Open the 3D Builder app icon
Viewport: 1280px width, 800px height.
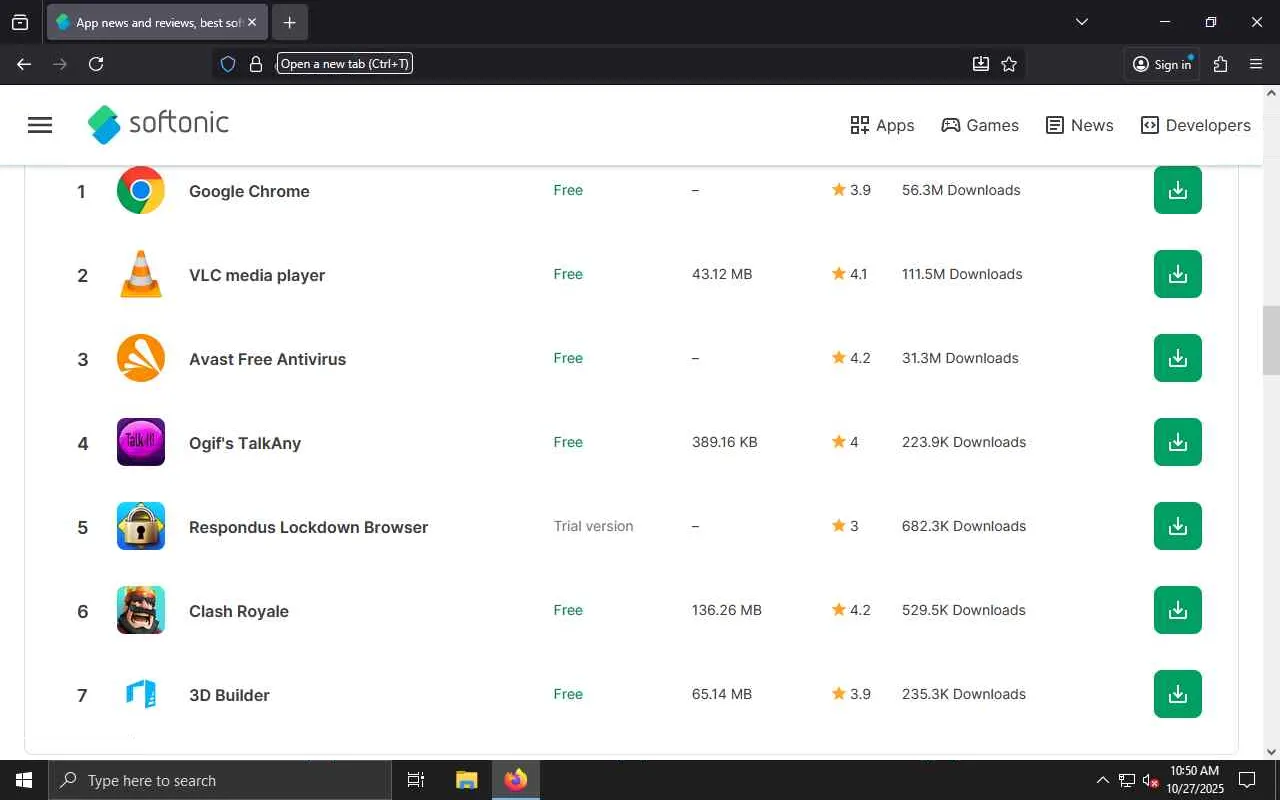[x=141, y=694]
